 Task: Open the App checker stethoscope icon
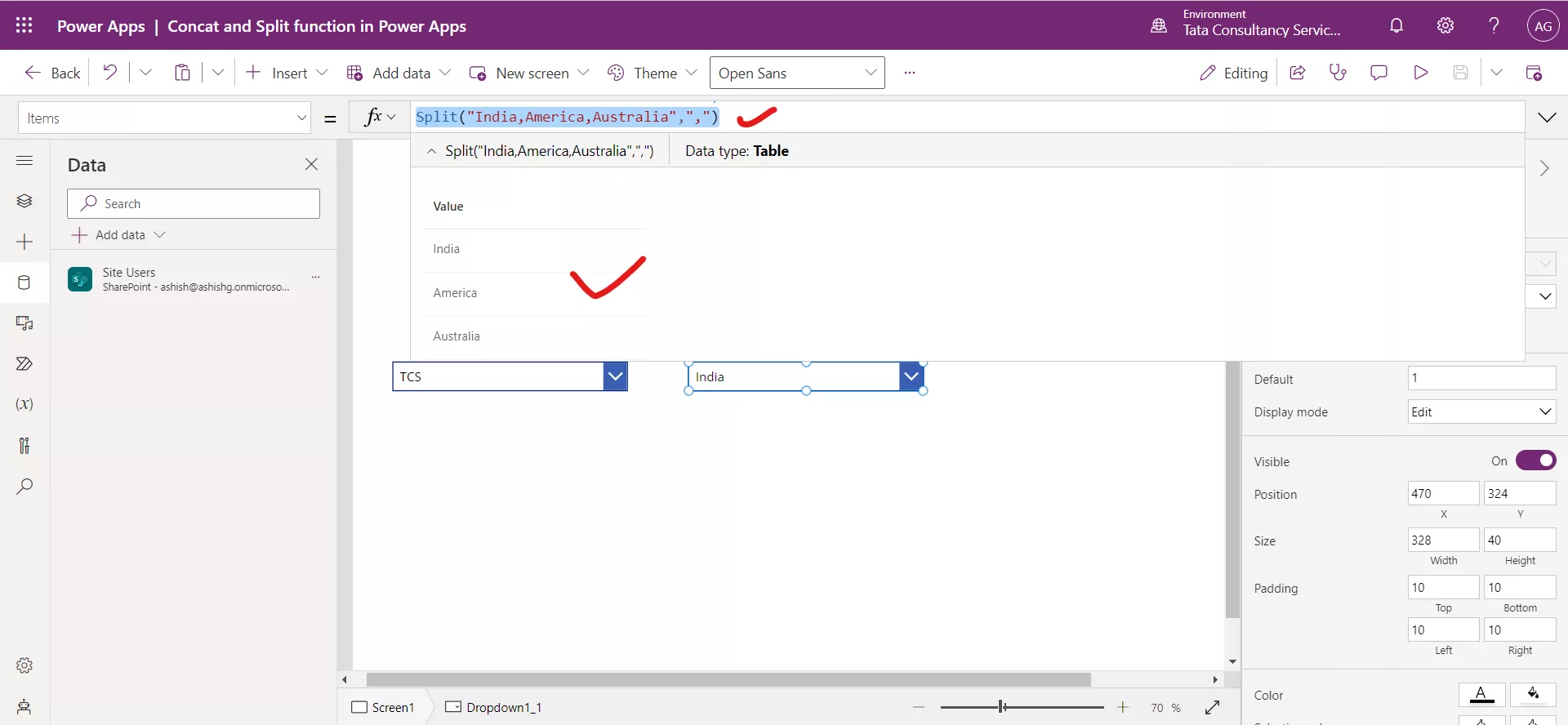(1338, 73)
